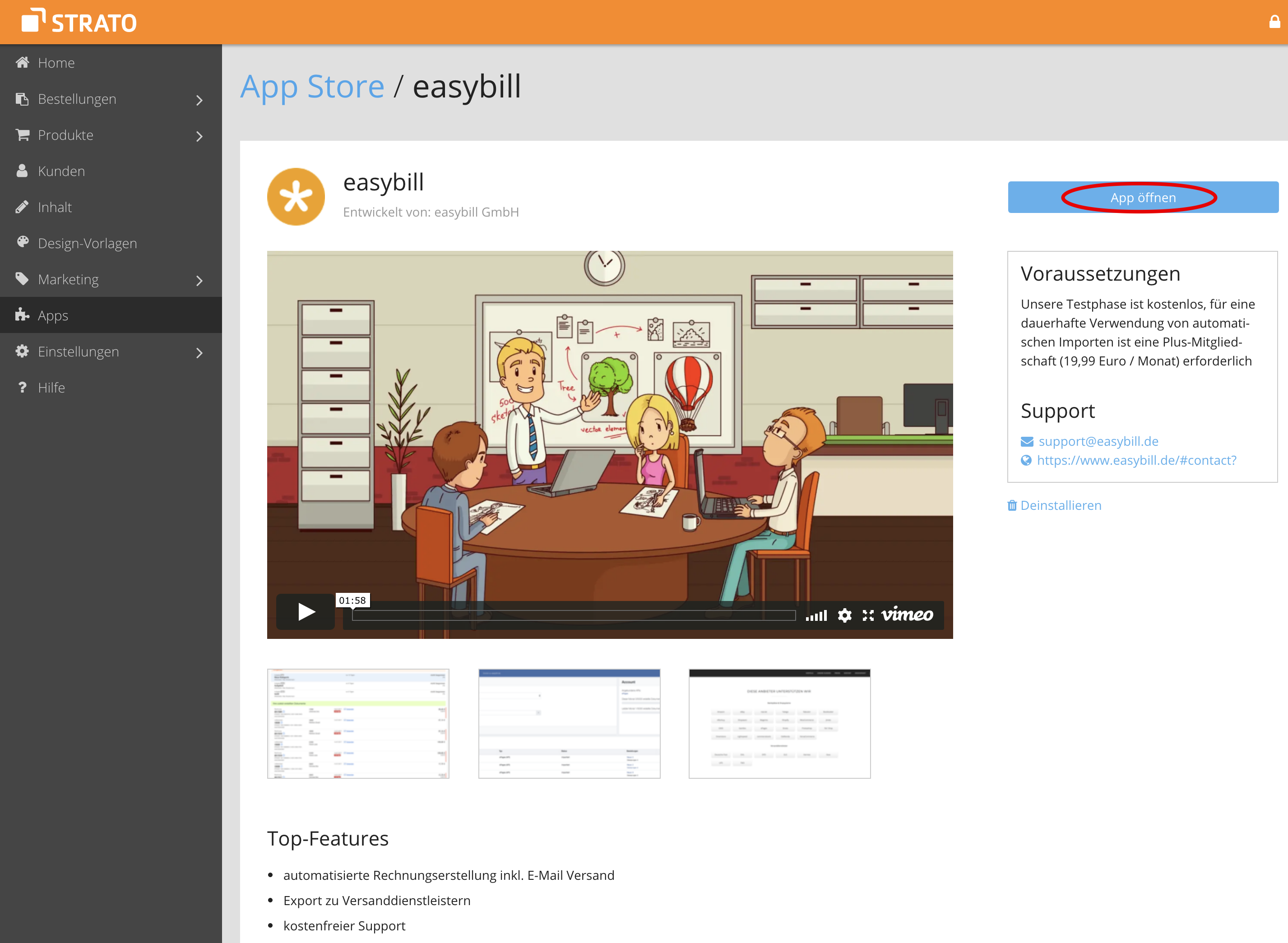Click the vimeo logo in player

coord(907,614)
